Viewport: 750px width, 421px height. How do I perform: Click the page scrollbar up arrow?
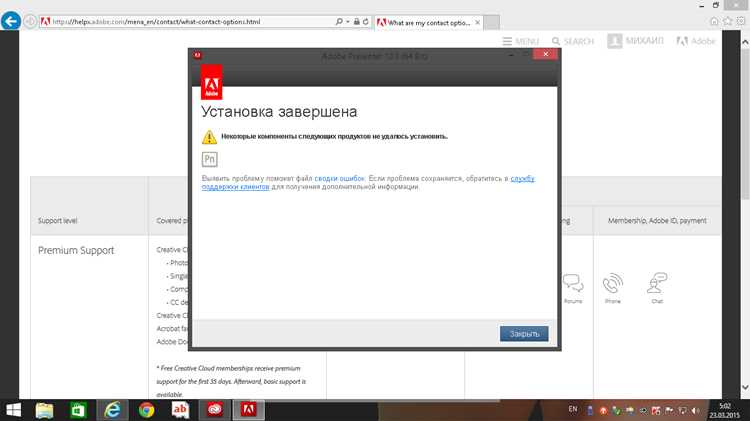coord(745,42)
